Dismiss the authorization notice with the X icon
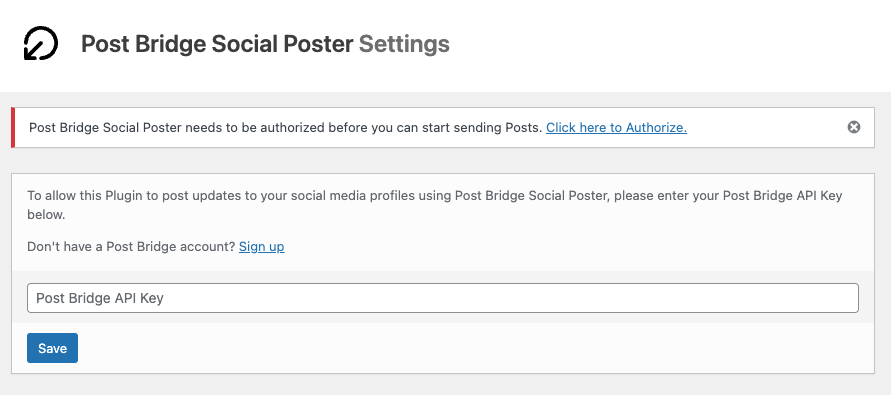This screenshot has height=395, width=891. pyautogui.click(x=853, y=127)
